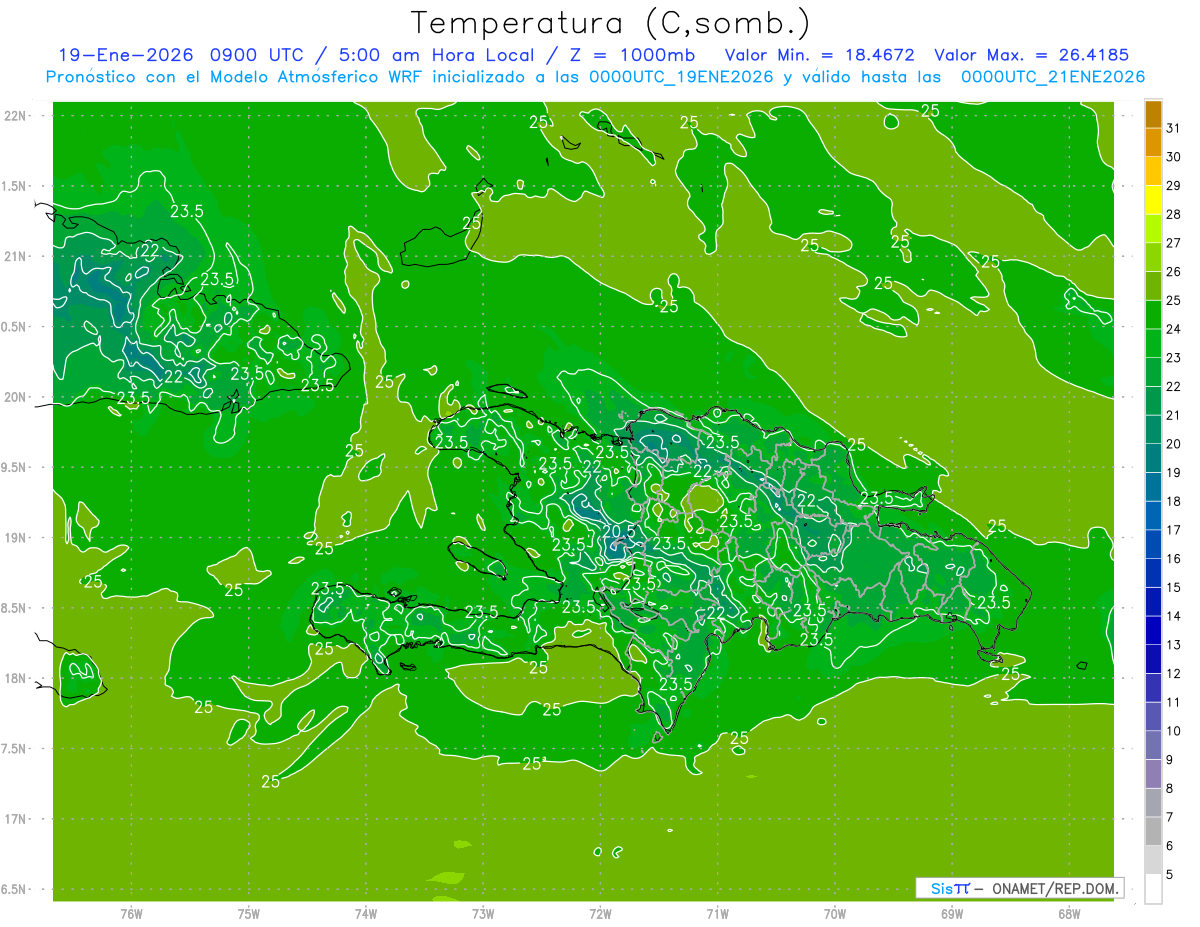Click the '20.5' contour label on Hispaniola
The width and height of the screenshot is (1200, 927).
pos(620,530)
